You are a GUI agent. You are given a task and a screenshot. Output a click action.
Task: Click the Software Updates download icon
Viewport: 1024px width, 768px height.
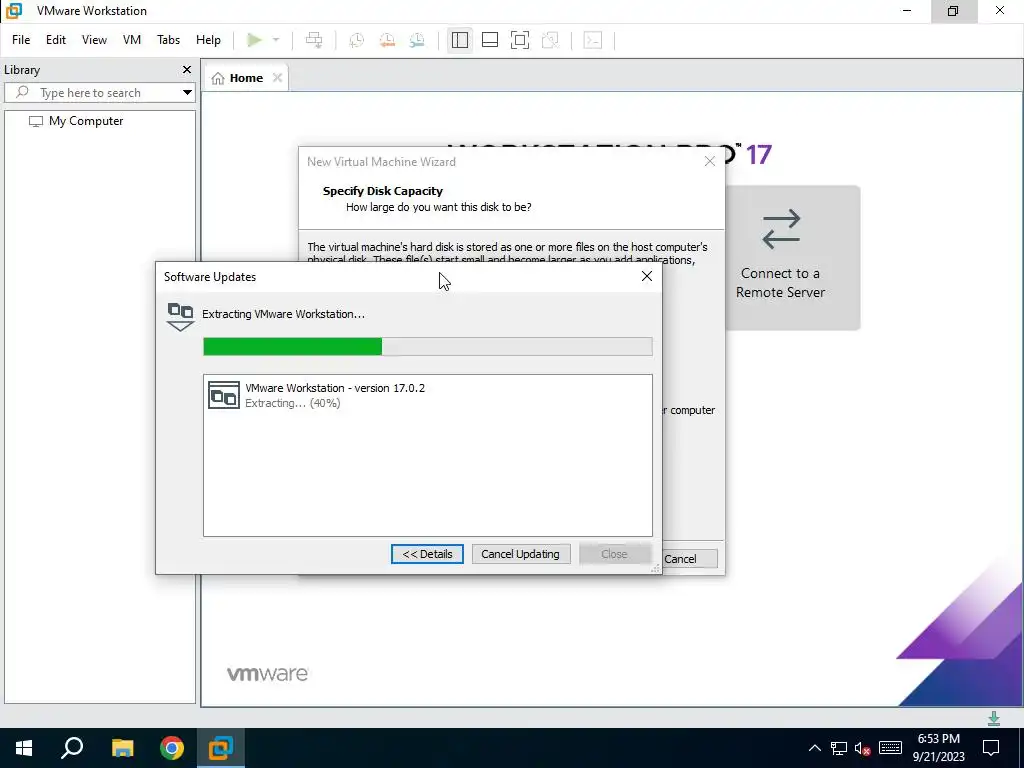point(180,317)
